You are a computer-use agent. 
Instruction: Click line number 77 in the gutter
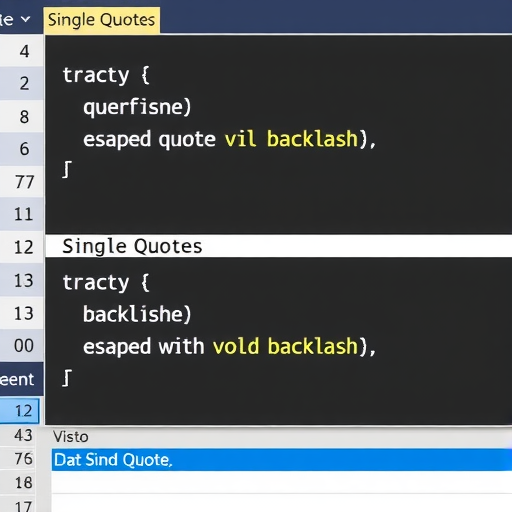point(24,182)
